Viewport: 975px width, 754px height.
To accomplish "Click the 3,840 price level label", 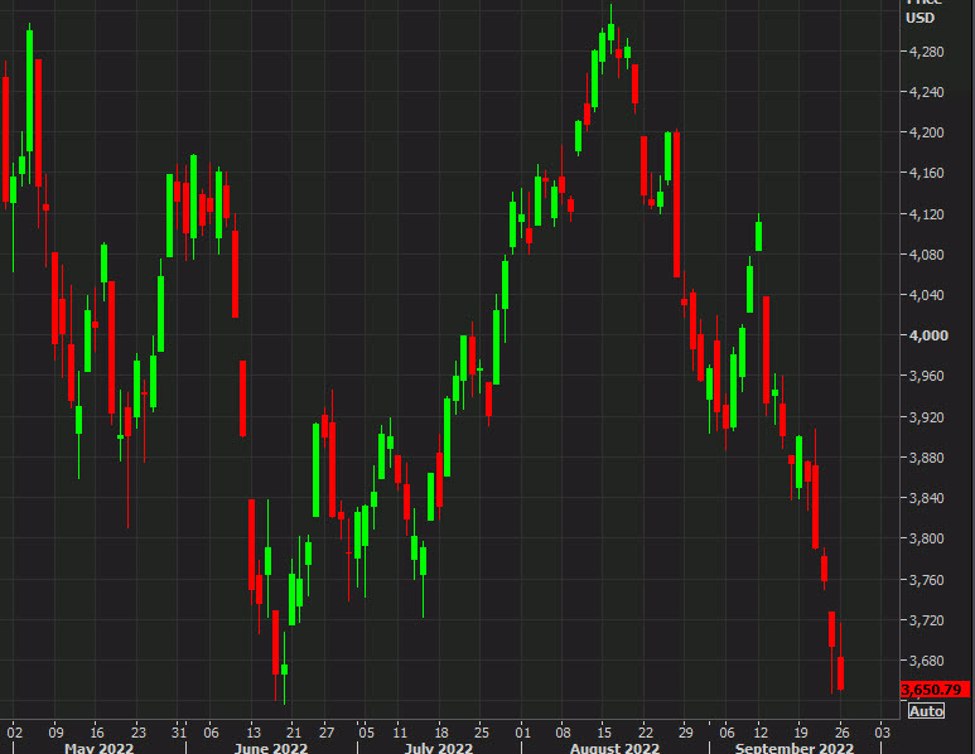I will coord(926,498).
